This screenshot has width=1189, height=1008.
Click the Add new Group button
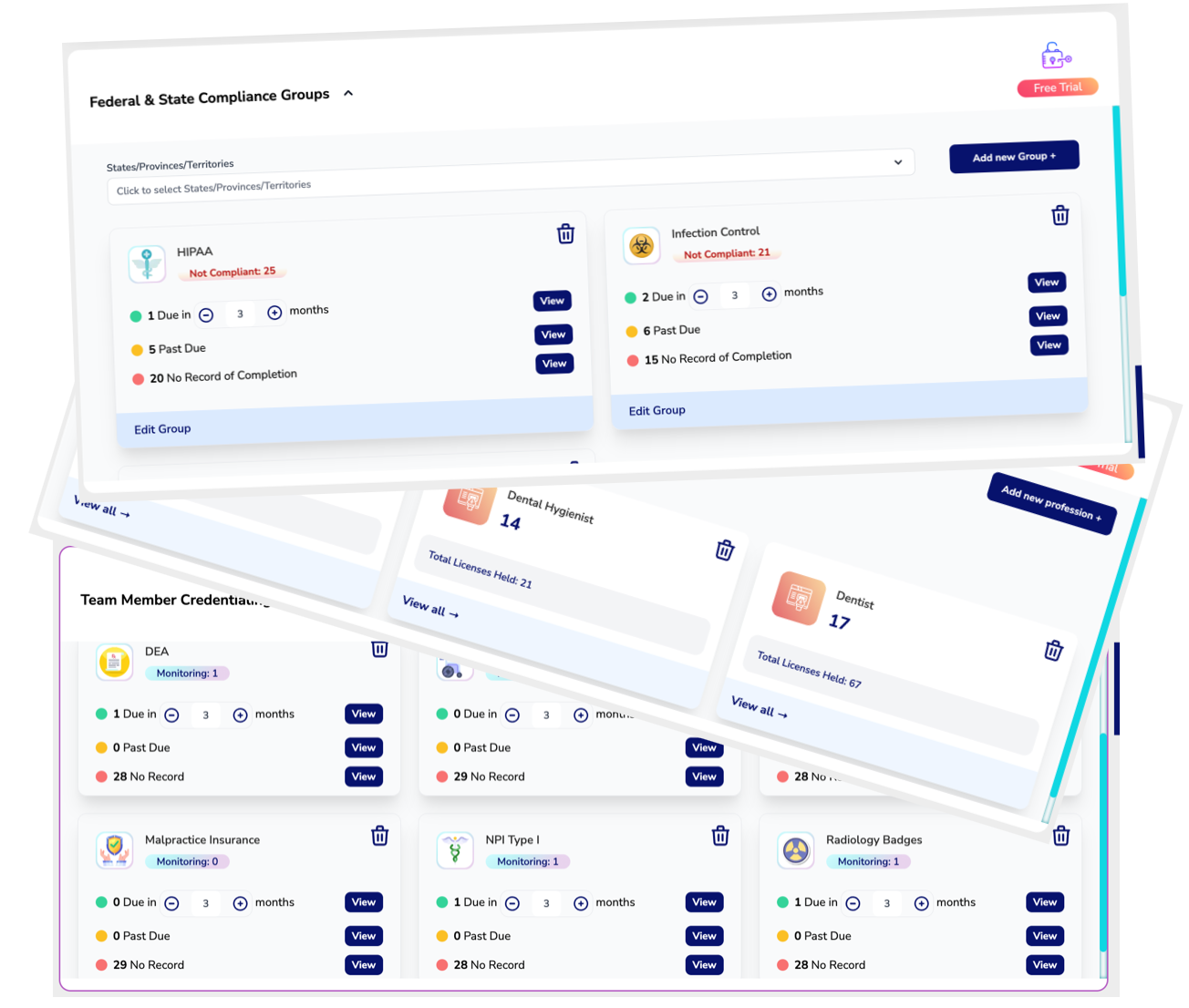pos(1013,157)
